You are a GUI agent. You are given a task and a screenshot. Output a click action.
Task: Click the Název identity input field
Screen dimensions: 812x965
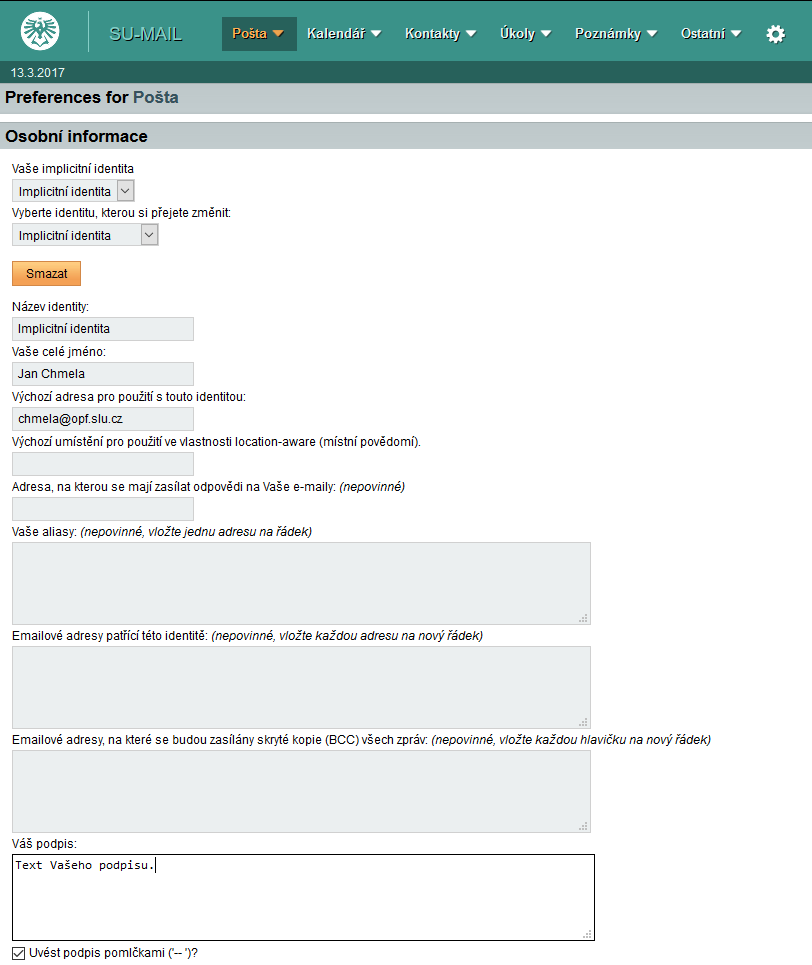click(103, 329)
